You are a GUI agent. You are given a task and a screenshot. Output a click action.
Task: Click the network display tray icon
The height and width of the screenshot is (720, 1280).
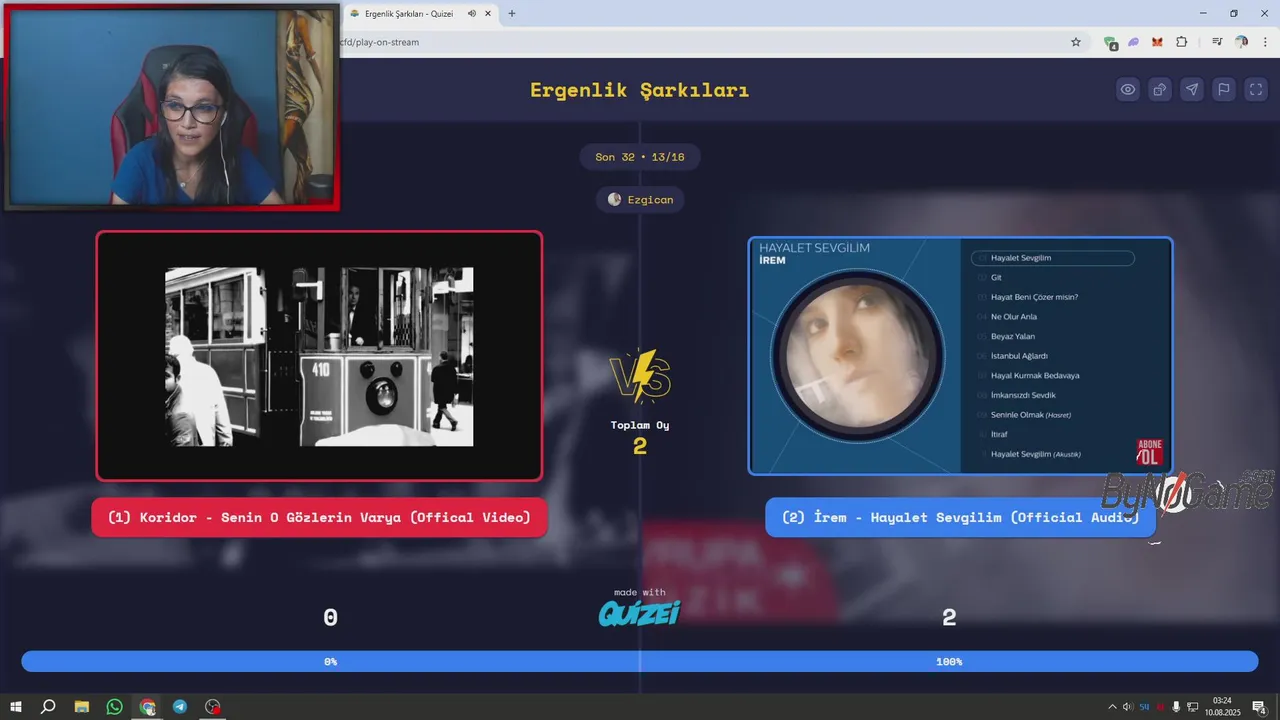click(1192, 707)
